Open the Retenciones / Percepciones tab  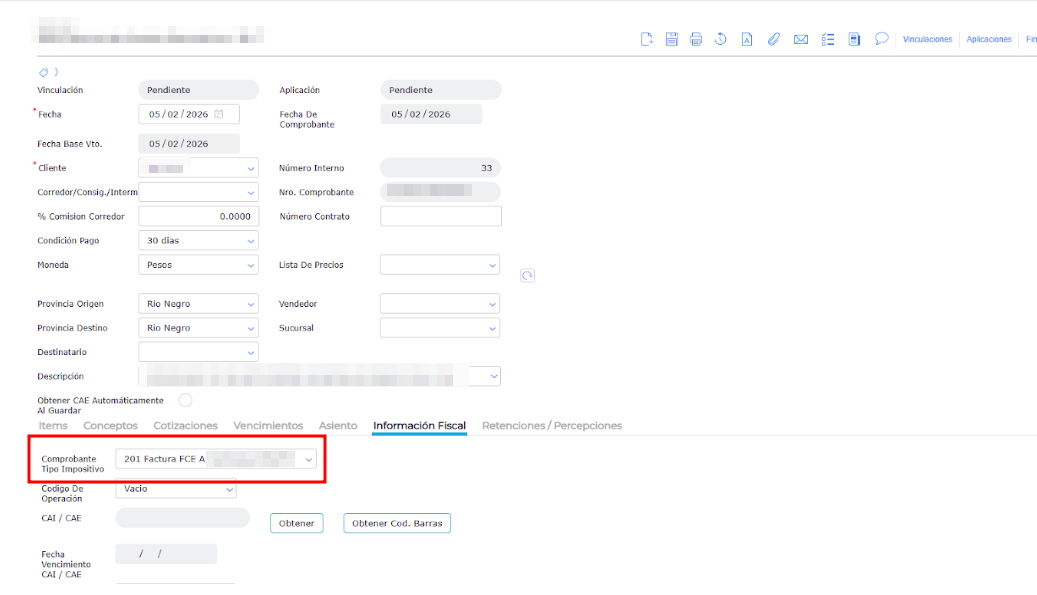(x=551, y=426)
